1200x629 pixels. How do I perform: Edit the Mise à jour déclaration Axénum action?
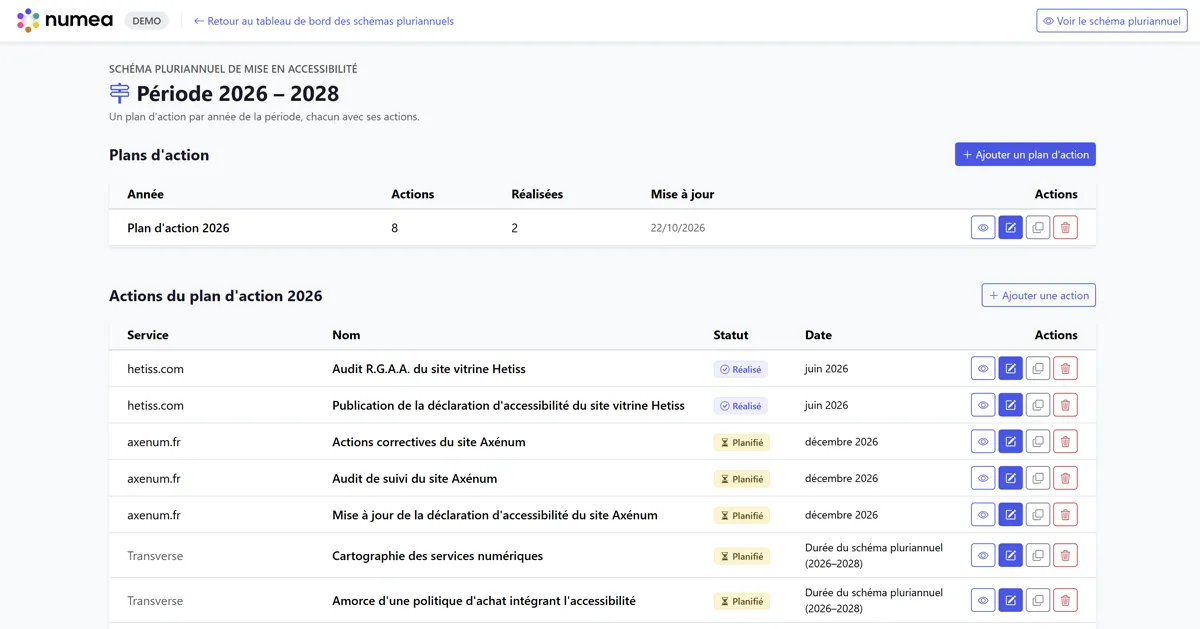coord(1010,515)
